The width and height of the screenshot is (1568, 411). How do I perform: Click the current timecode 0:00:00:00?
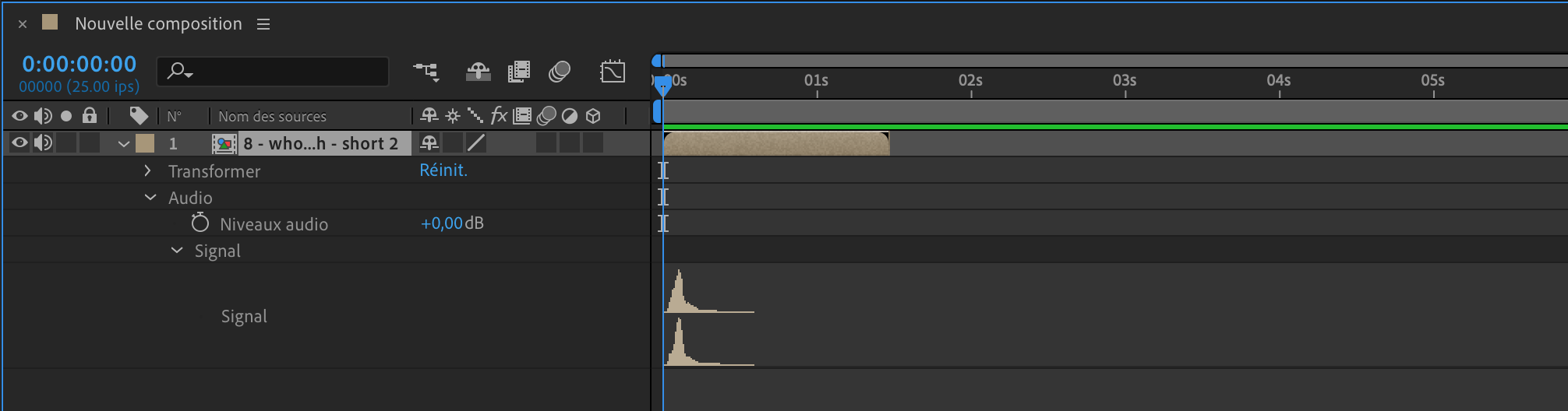79,64
